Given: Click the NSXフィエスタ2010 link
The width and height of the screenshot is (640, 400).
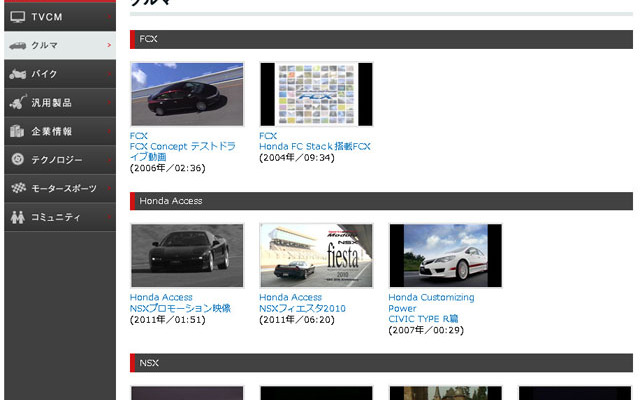Looking at the screenshot, I should coord(302,308).
